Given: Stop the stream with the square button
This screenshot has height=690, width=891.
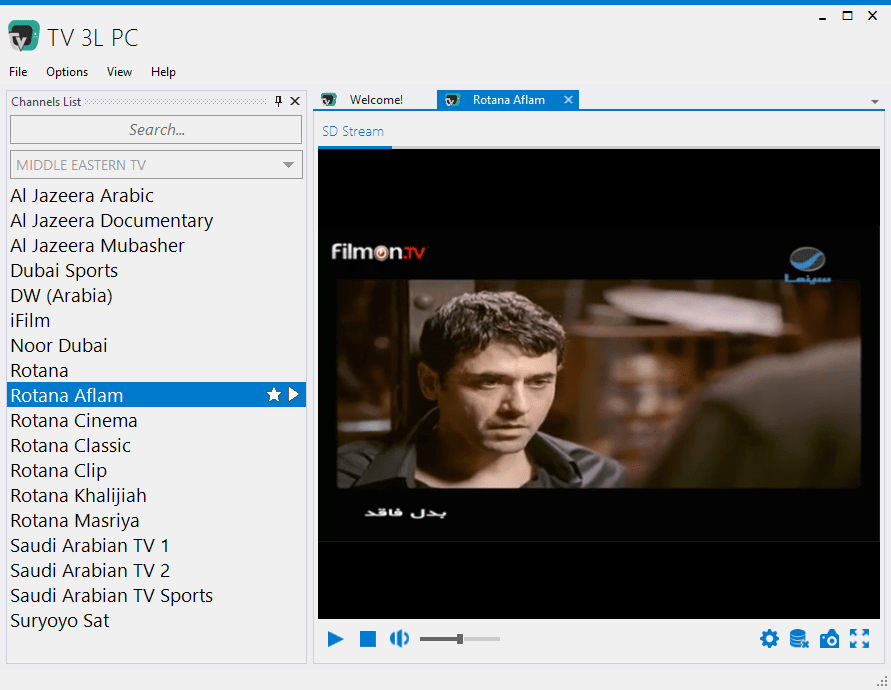Looking at the screenshot, I should coord(368,639).
